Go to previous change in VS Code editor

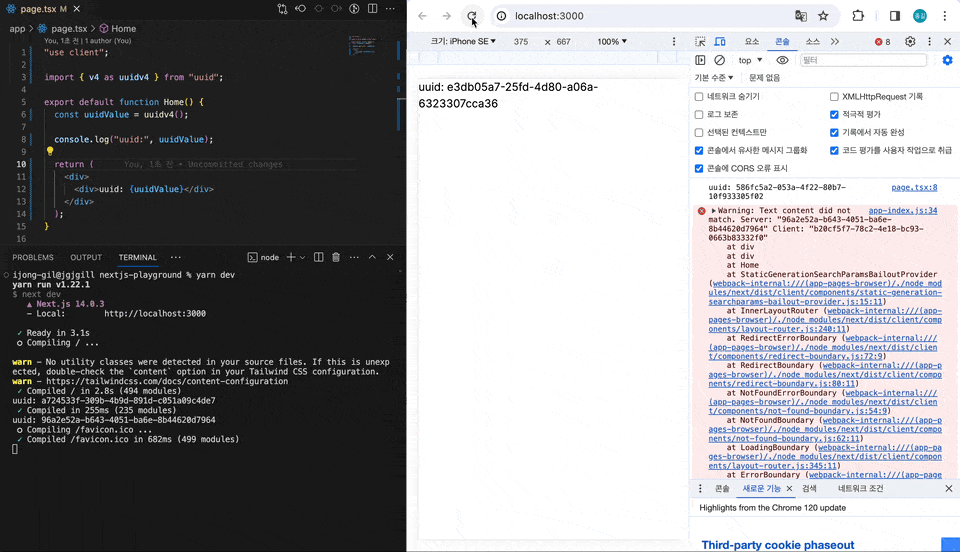pyautogui.click(x=300, y=9)
